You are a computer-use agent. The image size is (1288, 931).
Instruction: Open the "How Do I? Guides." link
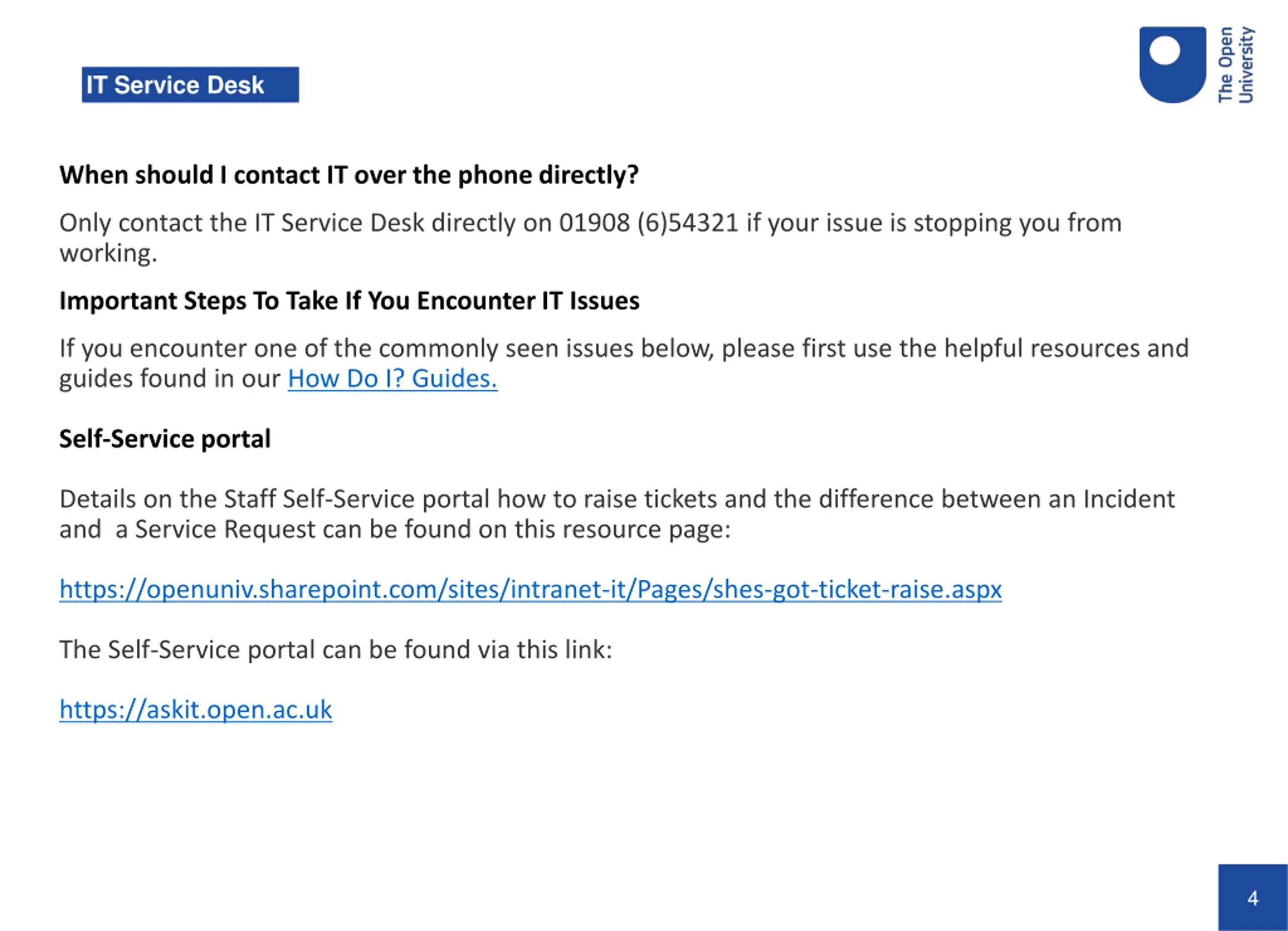click(x=392, y=379)
